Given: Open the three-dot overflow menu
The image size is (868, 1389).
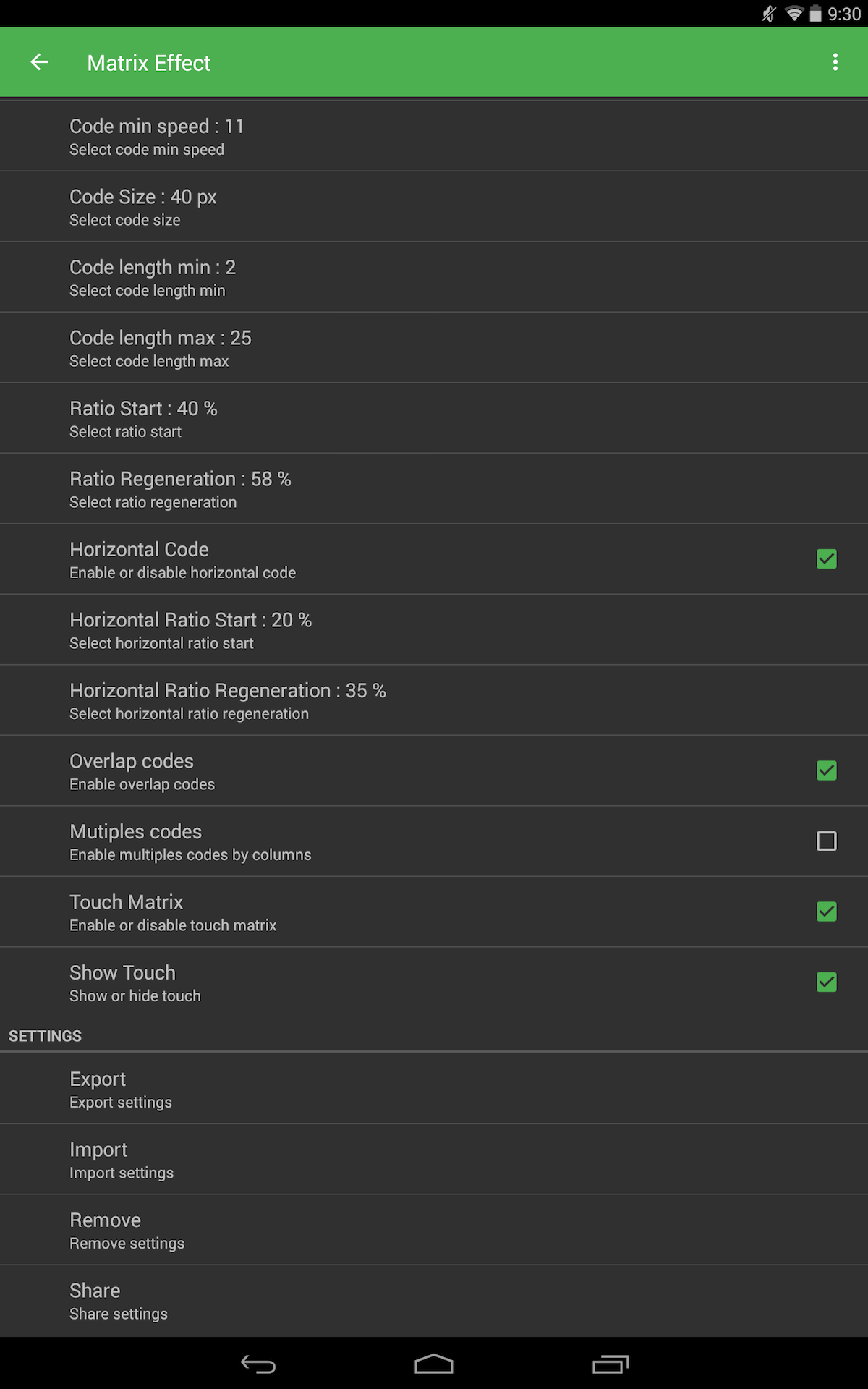Looking at the screenshot, I should (x=835, y=62).
